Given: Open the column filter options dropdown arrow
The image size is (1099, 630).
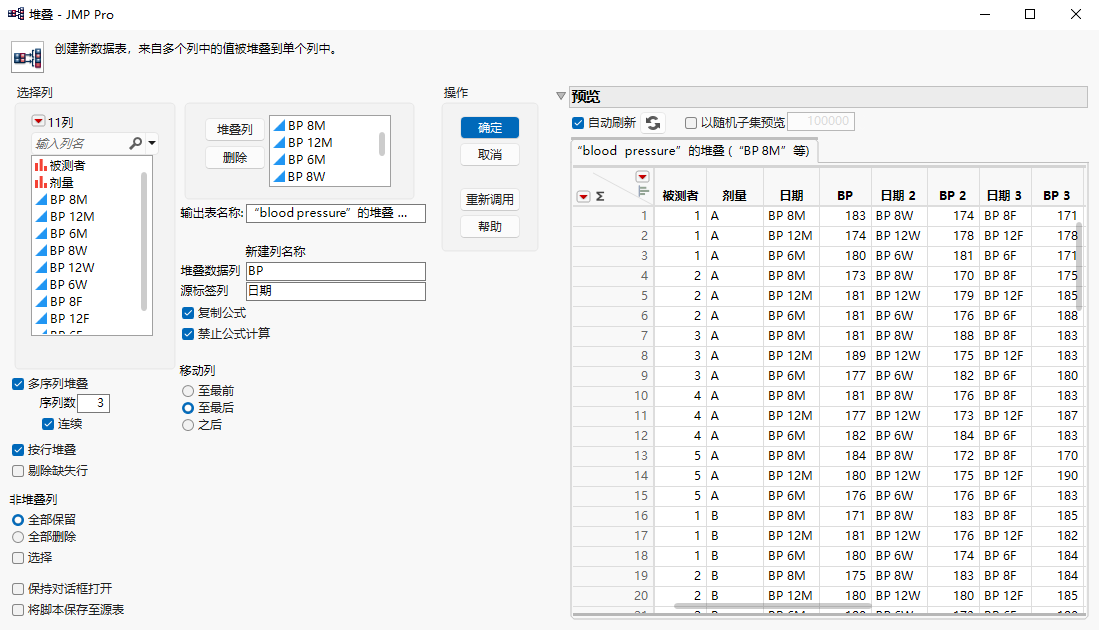Looking at the screenshot, I should click(x=151, y=143).
